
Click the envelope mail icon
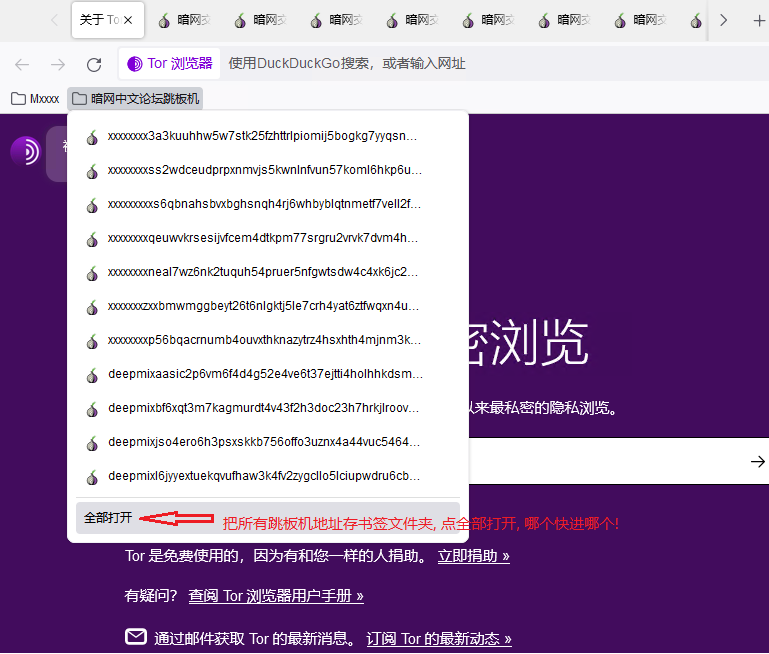coord(136,636)
